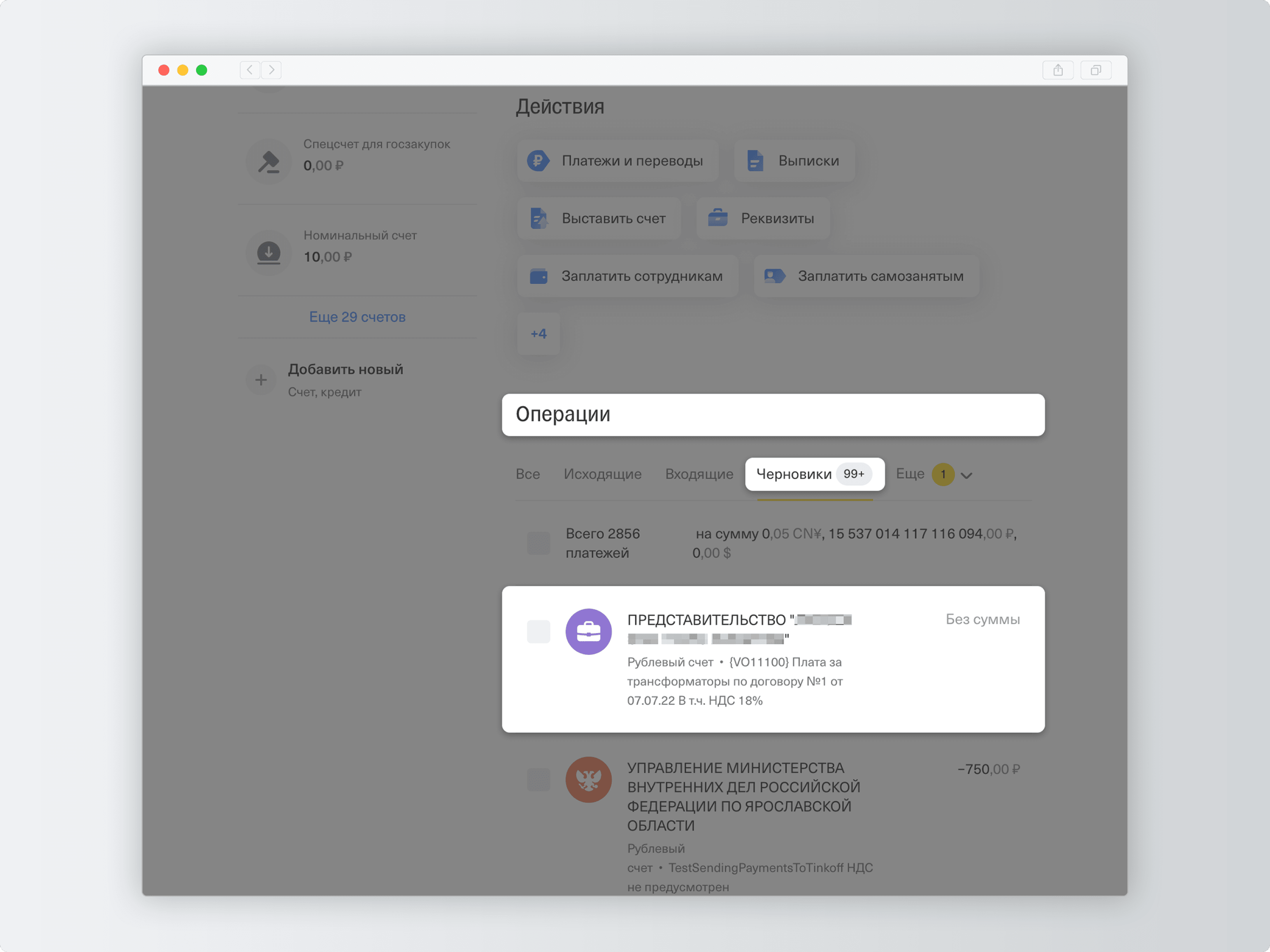Viewport: 1270px width, 952px height.
Task: Open Еще 29 счетов link
Action: 357,317
